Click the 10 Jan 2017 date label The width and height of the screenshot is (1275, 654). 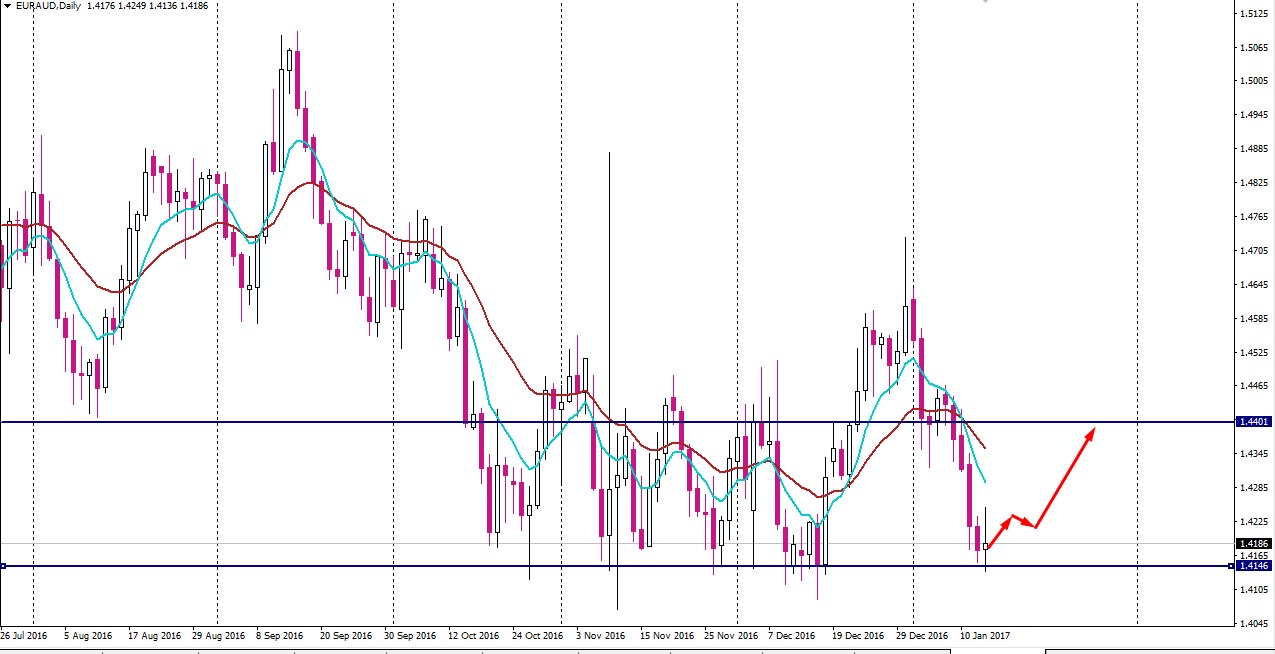point(985,635)
